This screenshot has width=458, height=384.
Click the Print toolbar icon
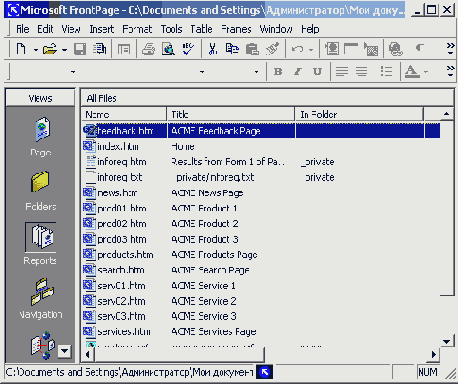(149, 49)
